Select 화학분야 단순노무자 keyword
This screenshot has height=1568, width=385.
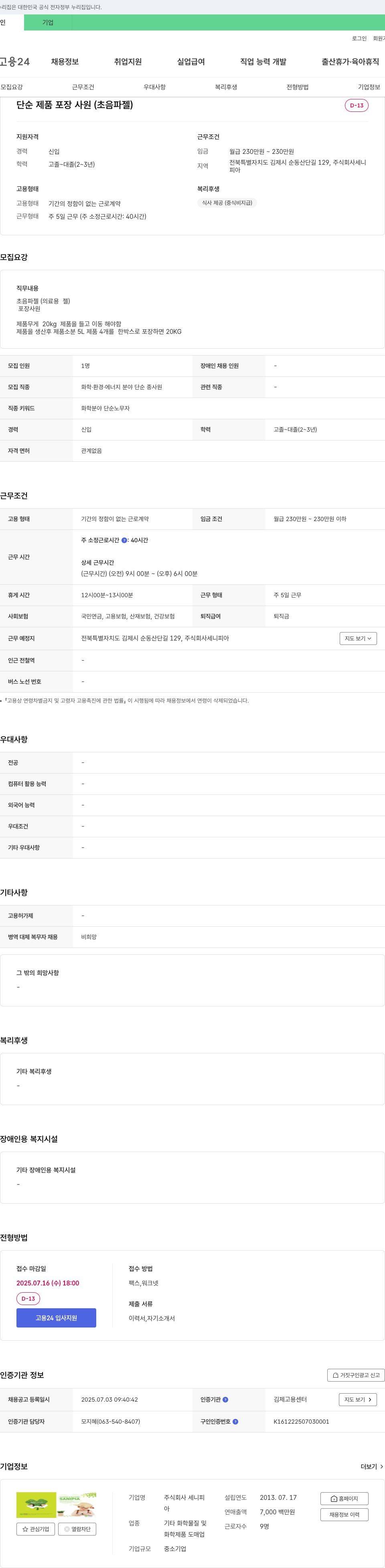[105, 408]
